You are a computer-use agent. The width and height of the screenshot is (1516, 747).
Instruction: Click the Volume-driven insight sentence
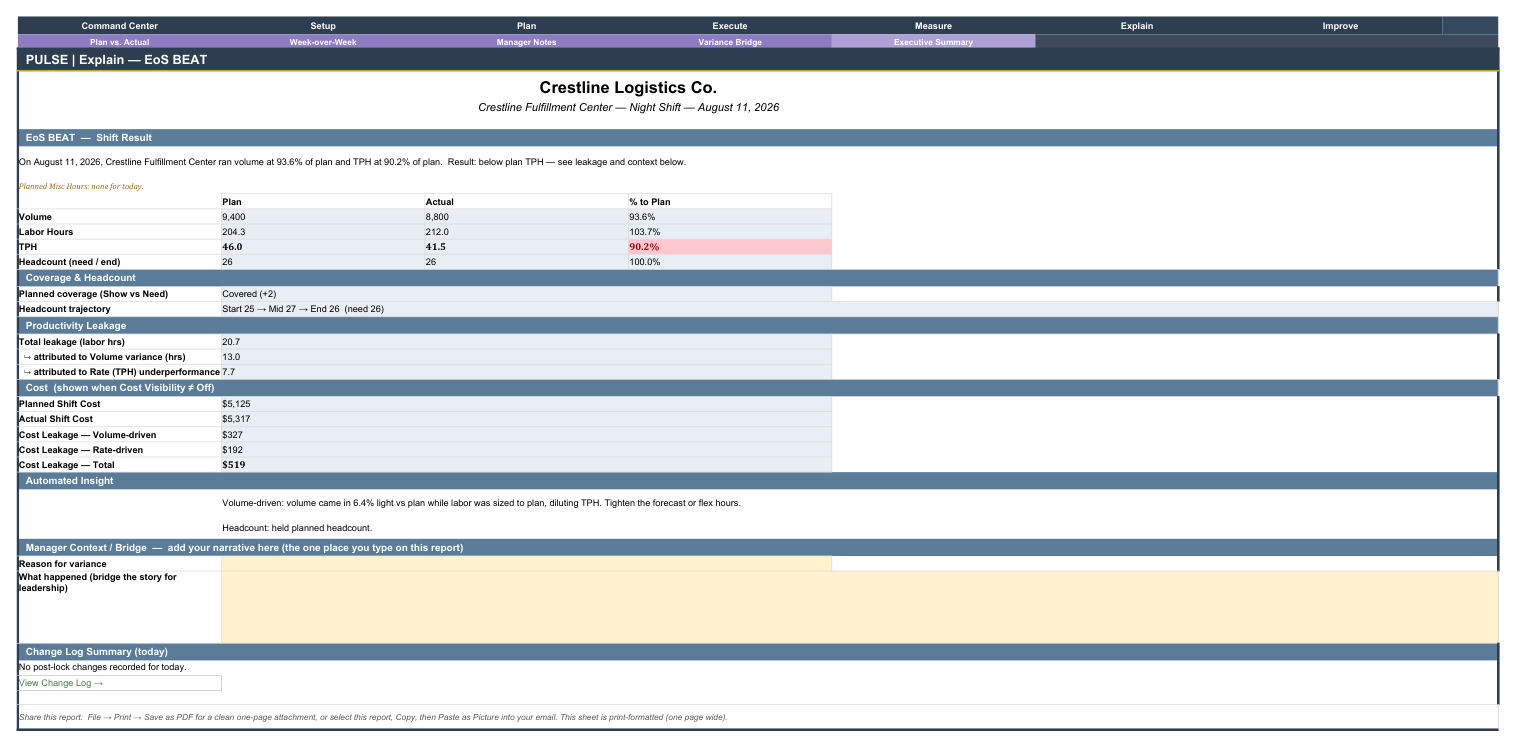(481, 503)
